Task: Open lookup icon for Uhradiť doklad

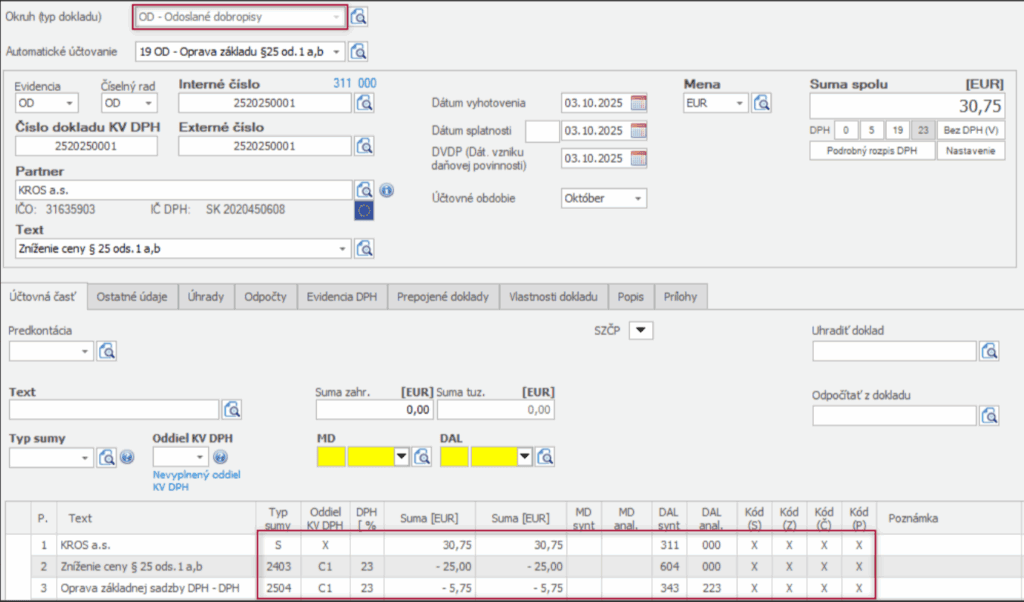Action: click(x=990, y=351)
